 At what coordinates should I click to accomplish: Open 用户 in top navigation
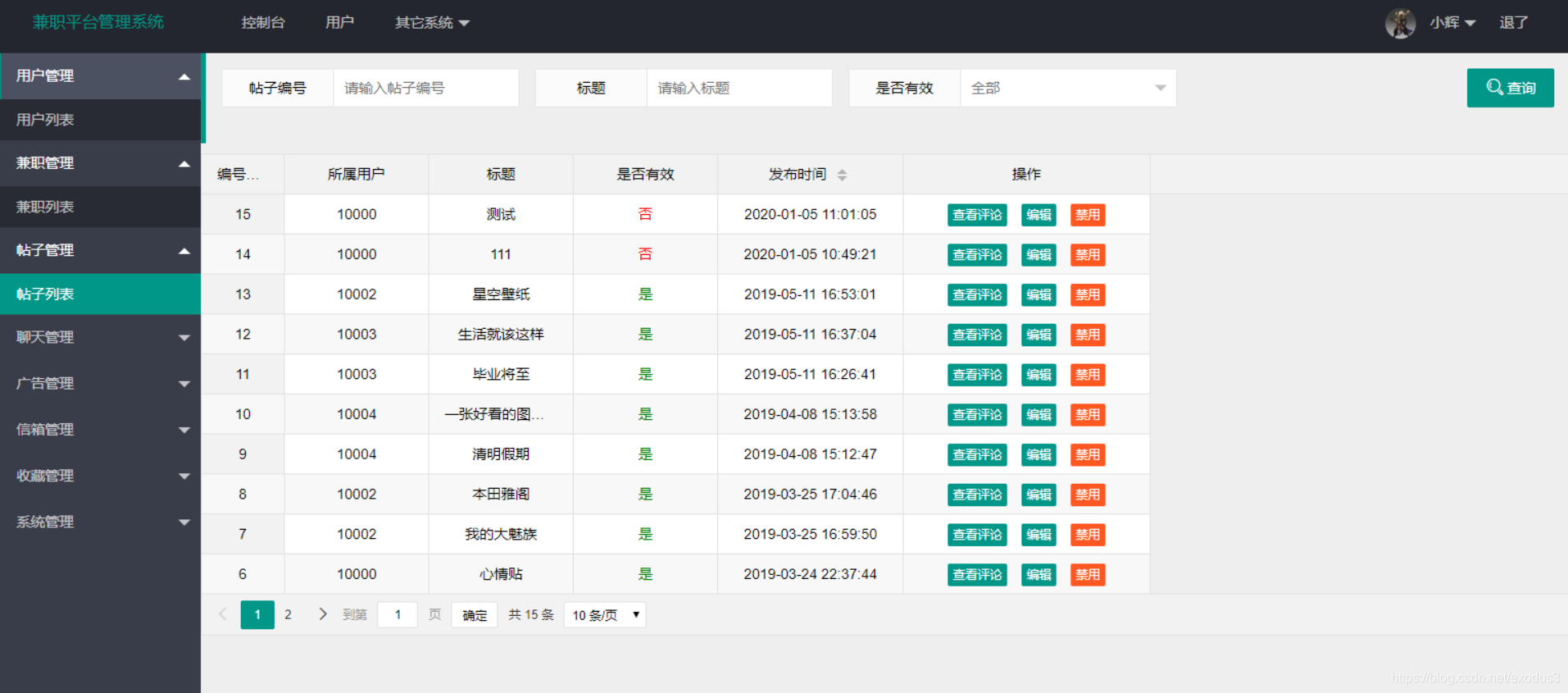coord(339,23)
